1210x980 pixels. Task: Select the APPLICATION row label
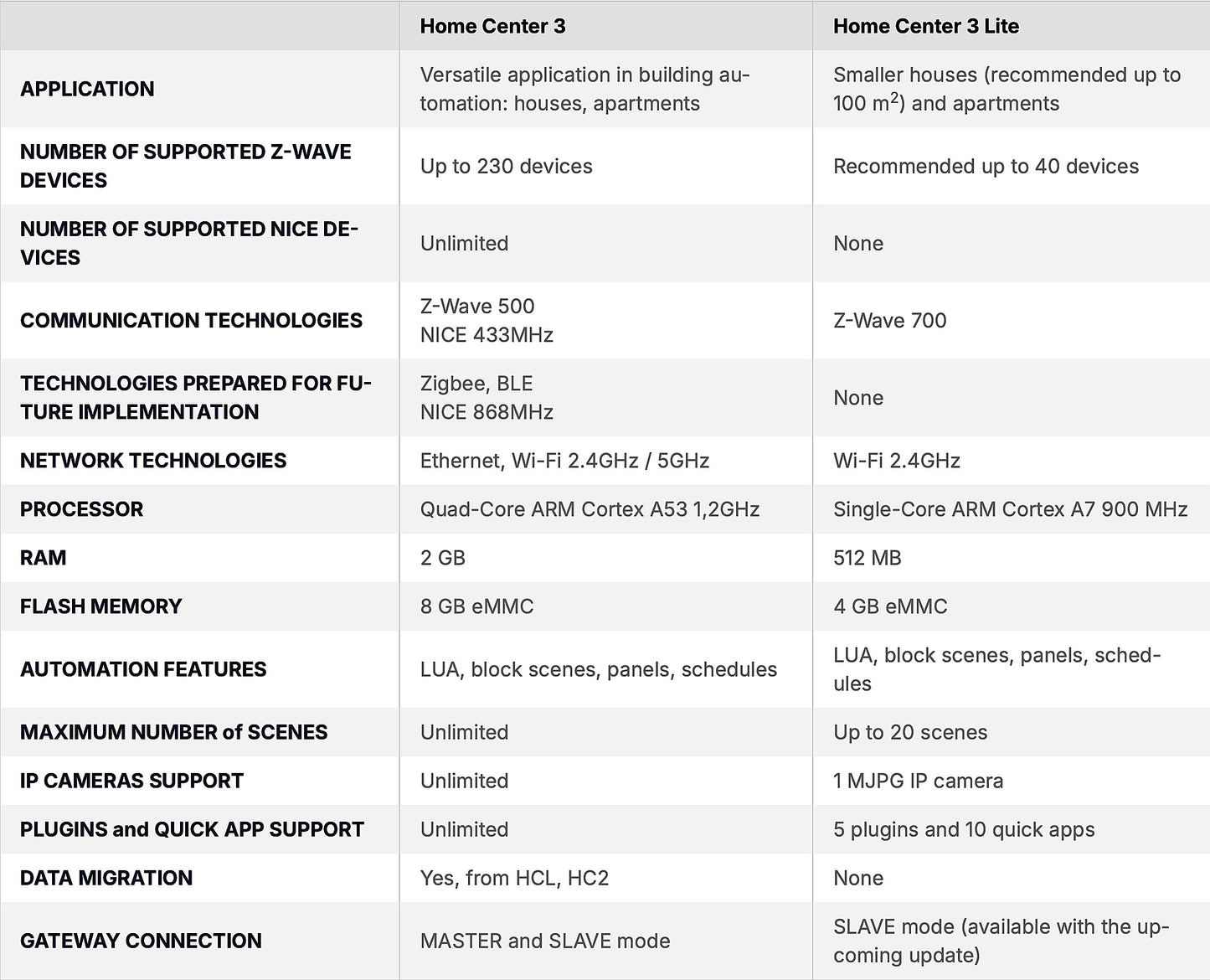87,89
